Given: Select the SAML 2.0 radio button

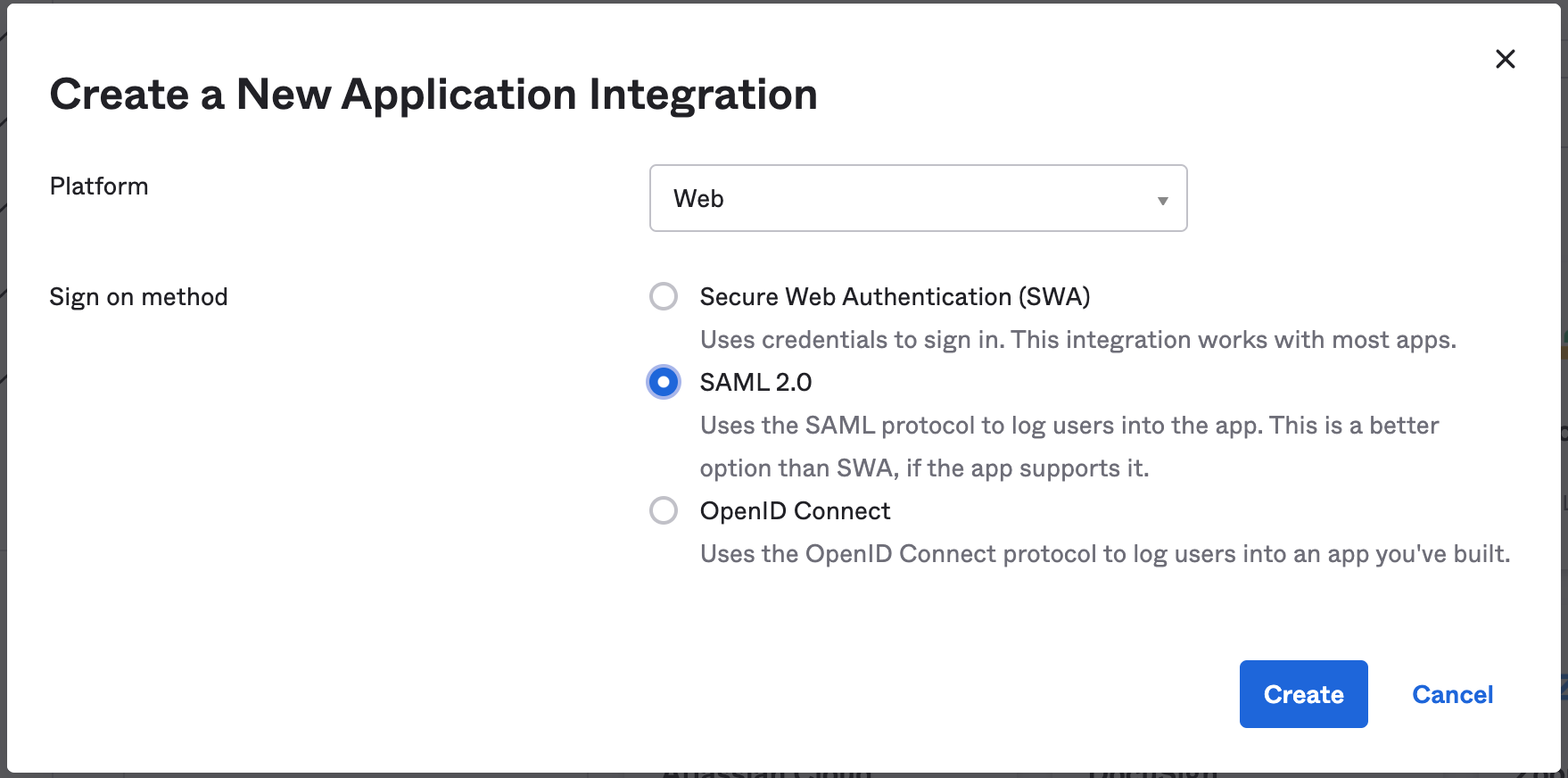Looking at the screenshot, I should (664, 382).
